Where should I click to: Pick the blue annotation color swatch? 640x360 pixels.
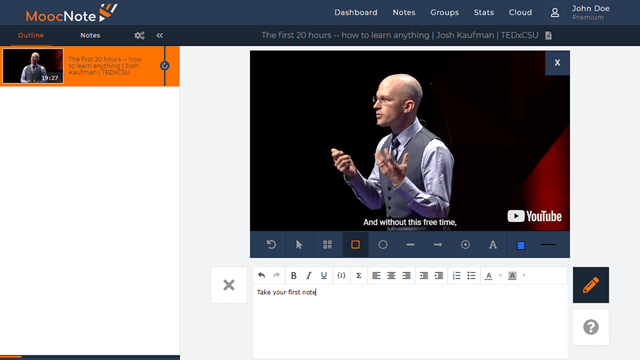coord(521,245)
